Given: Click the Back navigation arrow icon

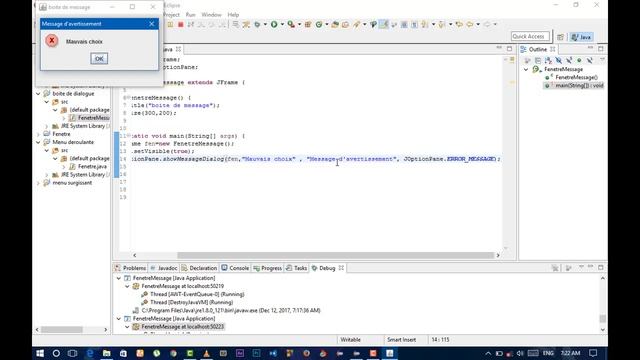Looking at the screenshot, I should 470,24.
